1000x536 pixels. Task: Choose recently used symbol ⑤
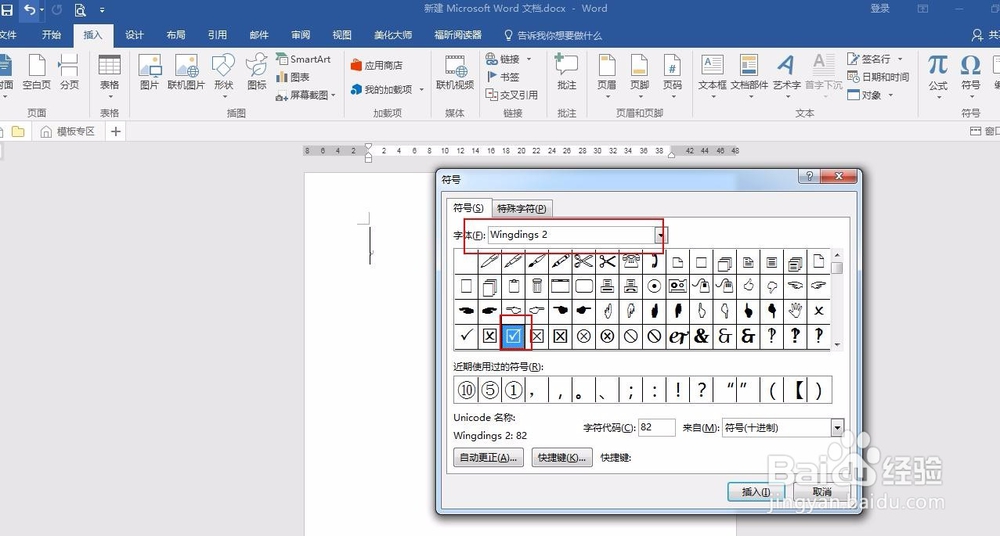pyautogui.click(x=490, y=389)
